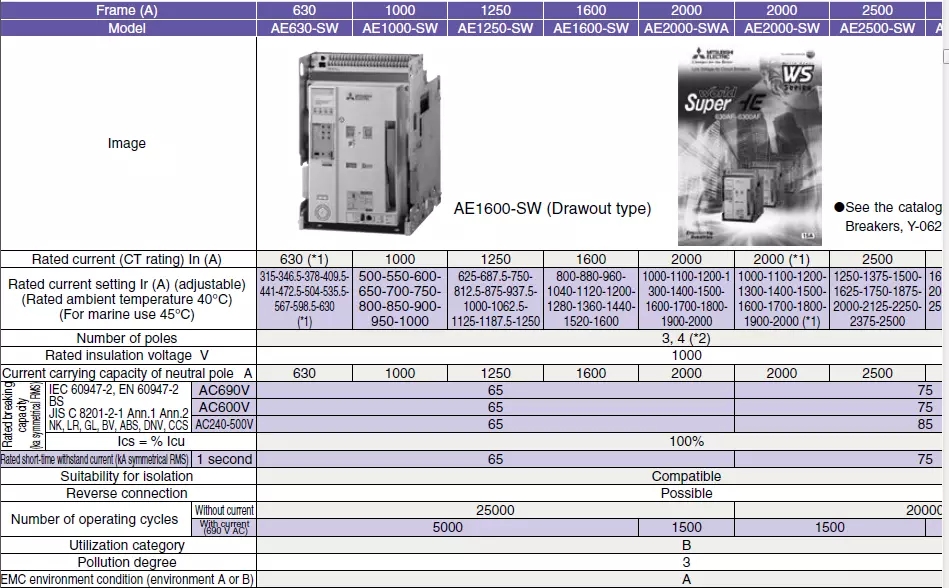Click the rating mark at the catalog's bottom corner
The image size is (949, 588).
click(806, 233)
